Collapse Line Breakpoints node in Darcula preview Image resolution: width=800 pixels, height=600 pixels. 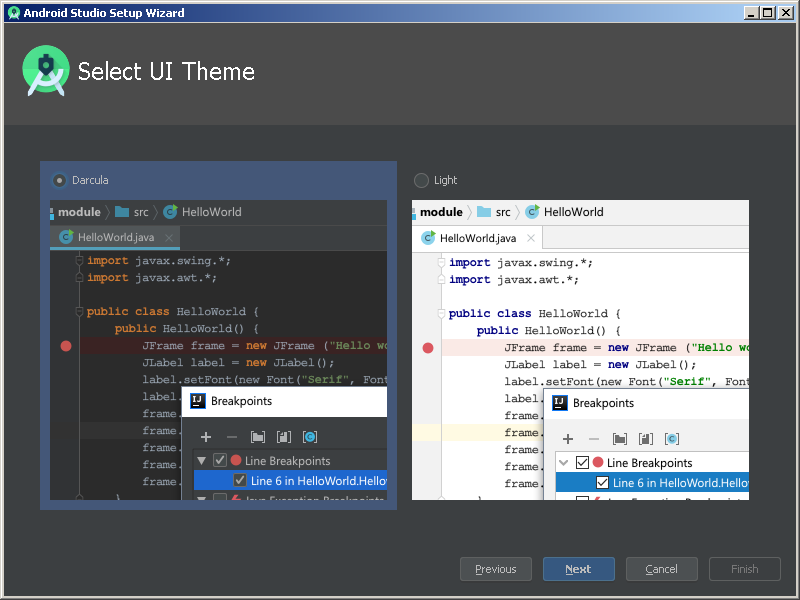click(202, 461)
